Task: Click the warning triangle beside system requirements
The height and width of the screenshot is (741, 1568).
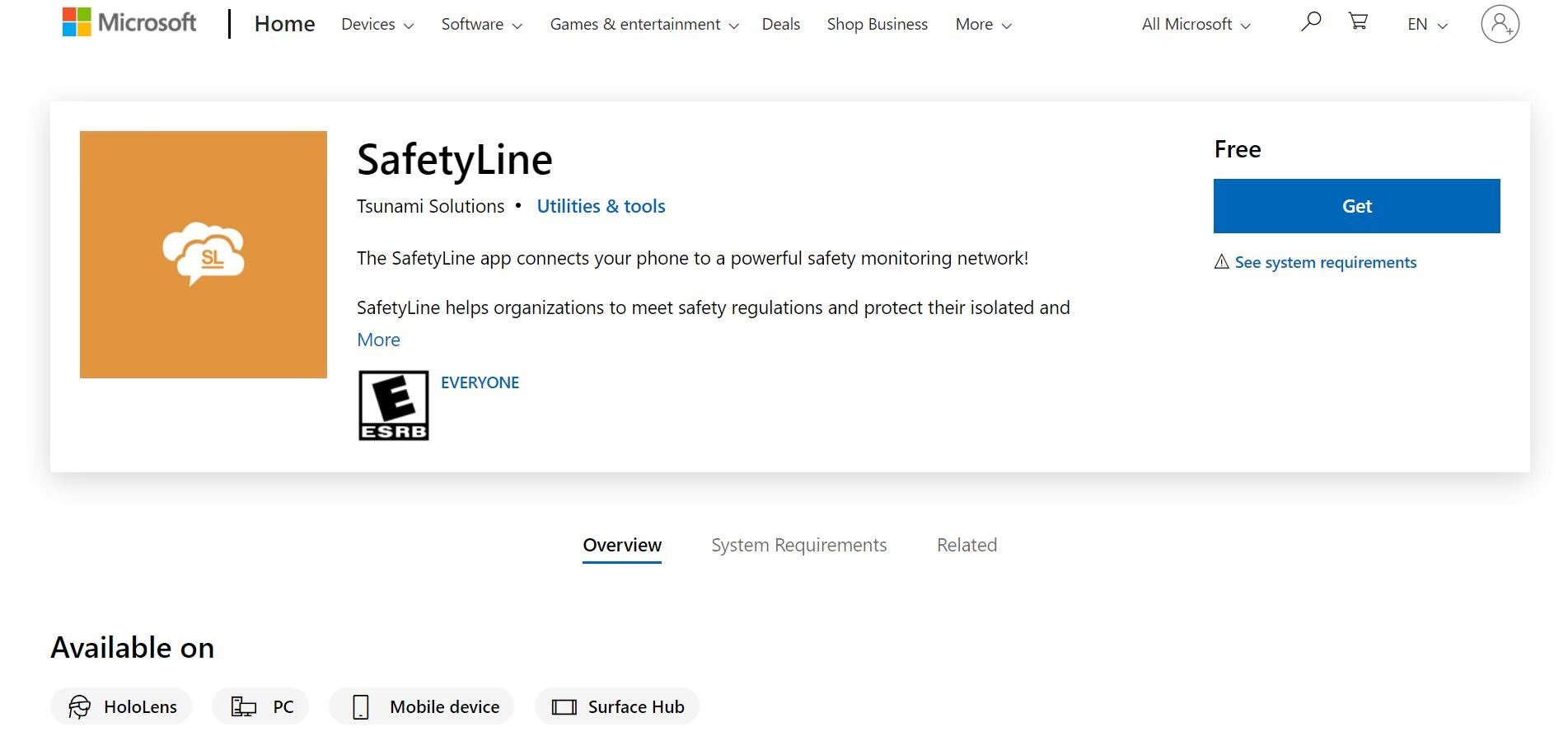Action: coord(1222,262)
